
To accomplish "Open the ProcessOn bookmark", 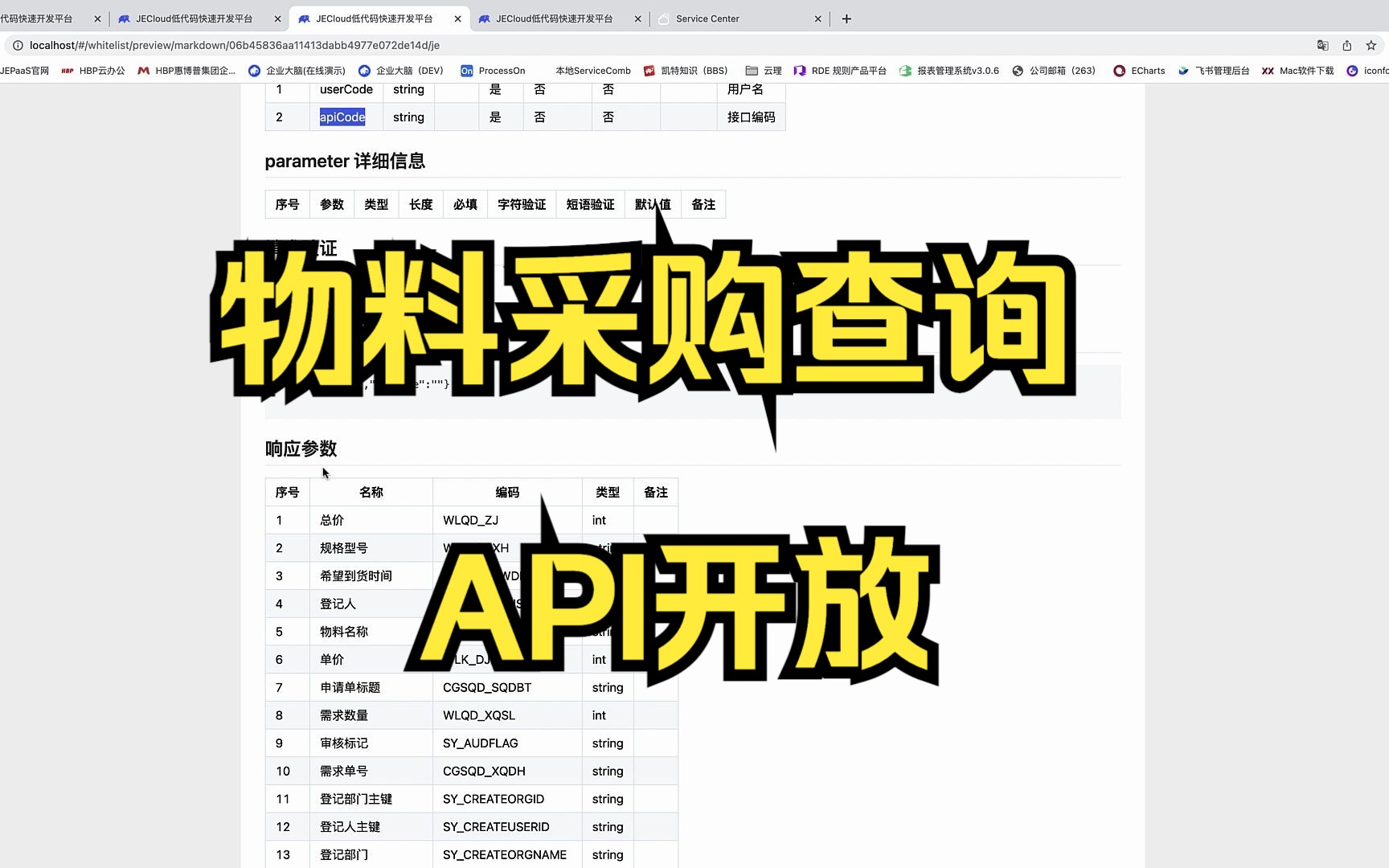I will [x=493, y=71].
